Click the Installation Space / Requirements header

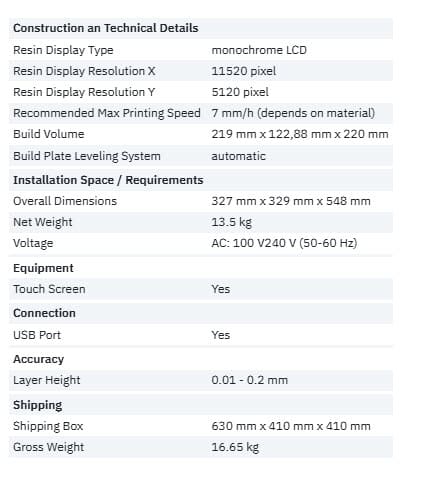(x=108, y=180)
